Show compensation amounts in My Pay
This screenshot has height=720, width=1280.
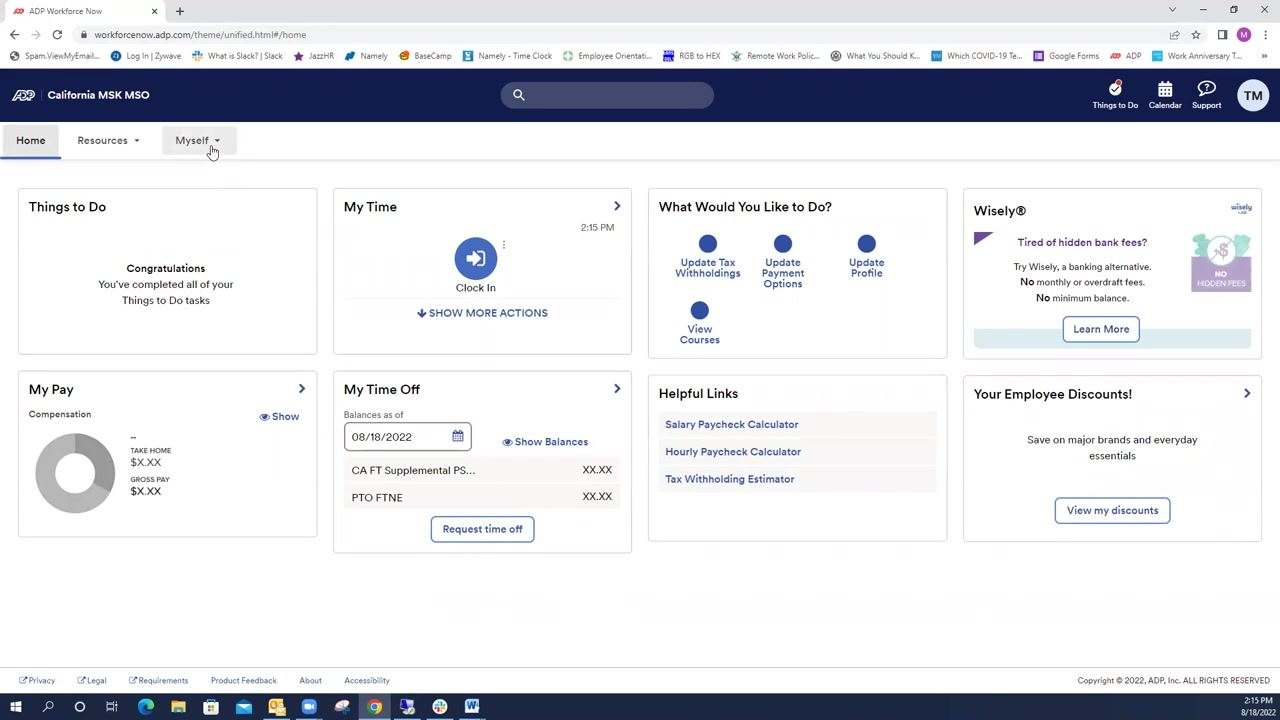tap(279, 417)
